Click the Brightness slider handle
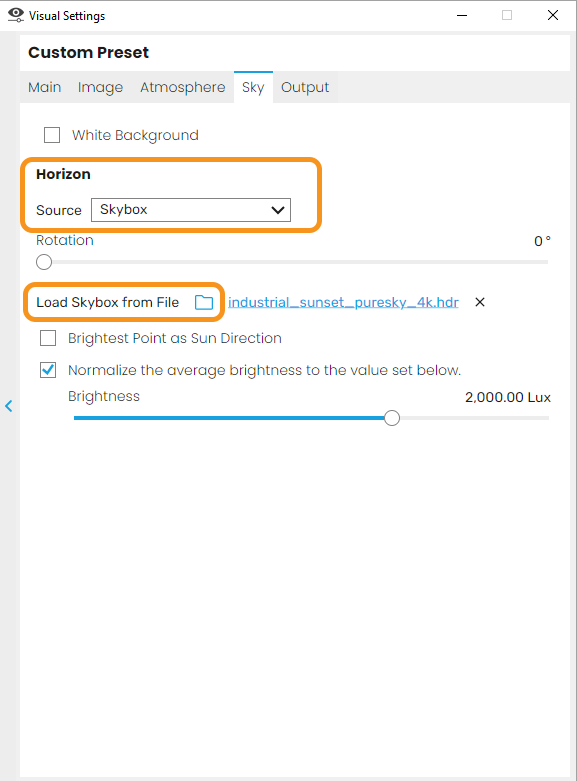 392,418
